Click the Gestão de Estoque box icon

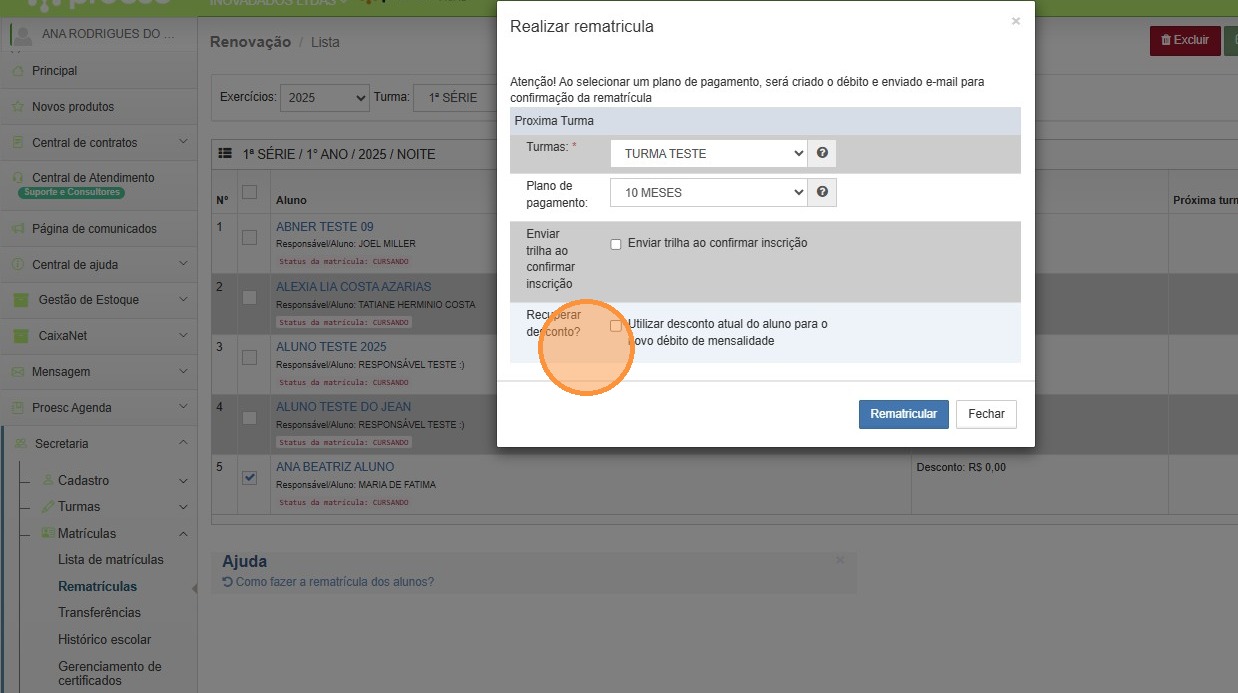20,300
